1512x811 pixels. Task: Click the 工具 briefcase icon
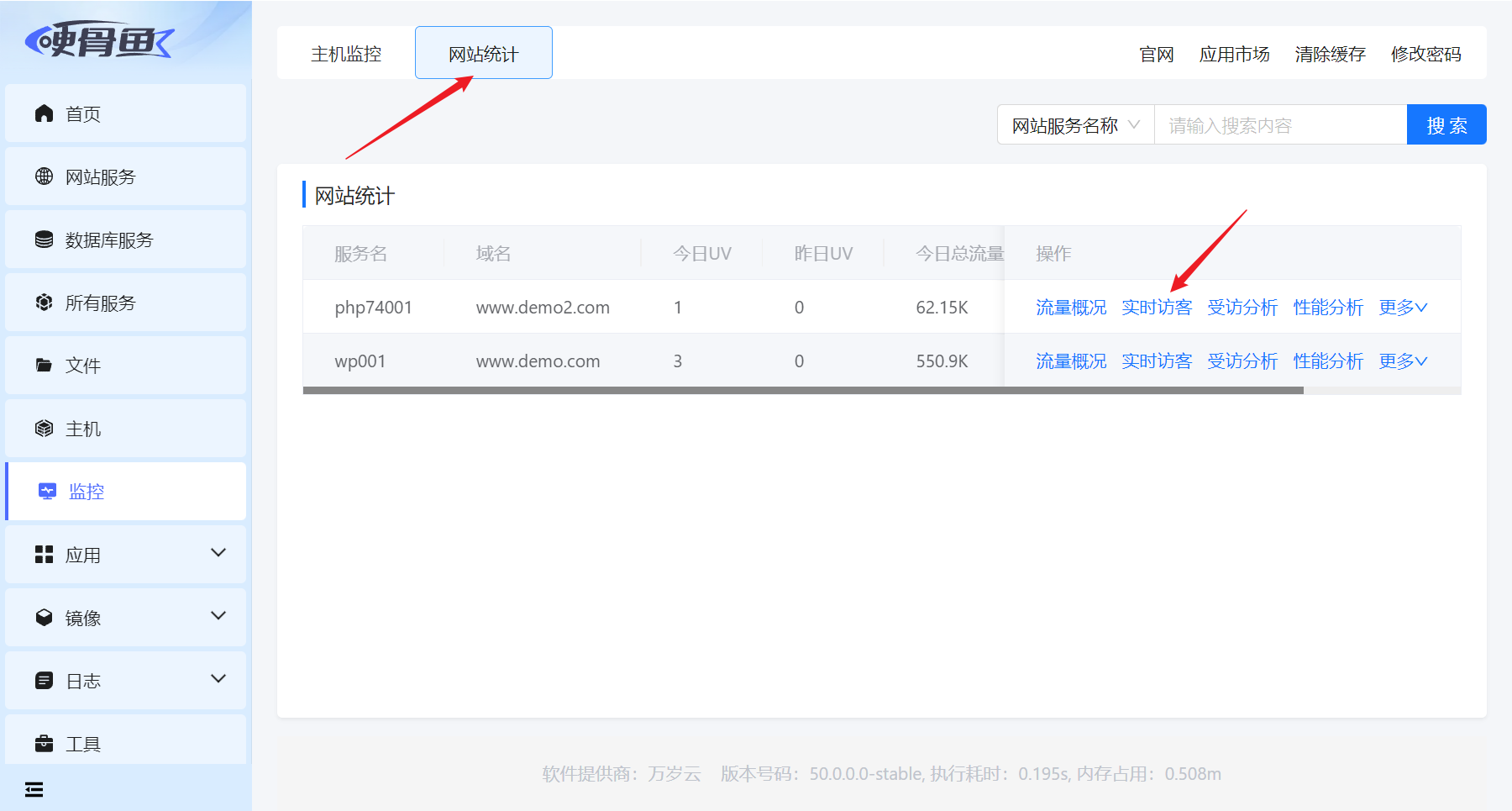(44, 744)
